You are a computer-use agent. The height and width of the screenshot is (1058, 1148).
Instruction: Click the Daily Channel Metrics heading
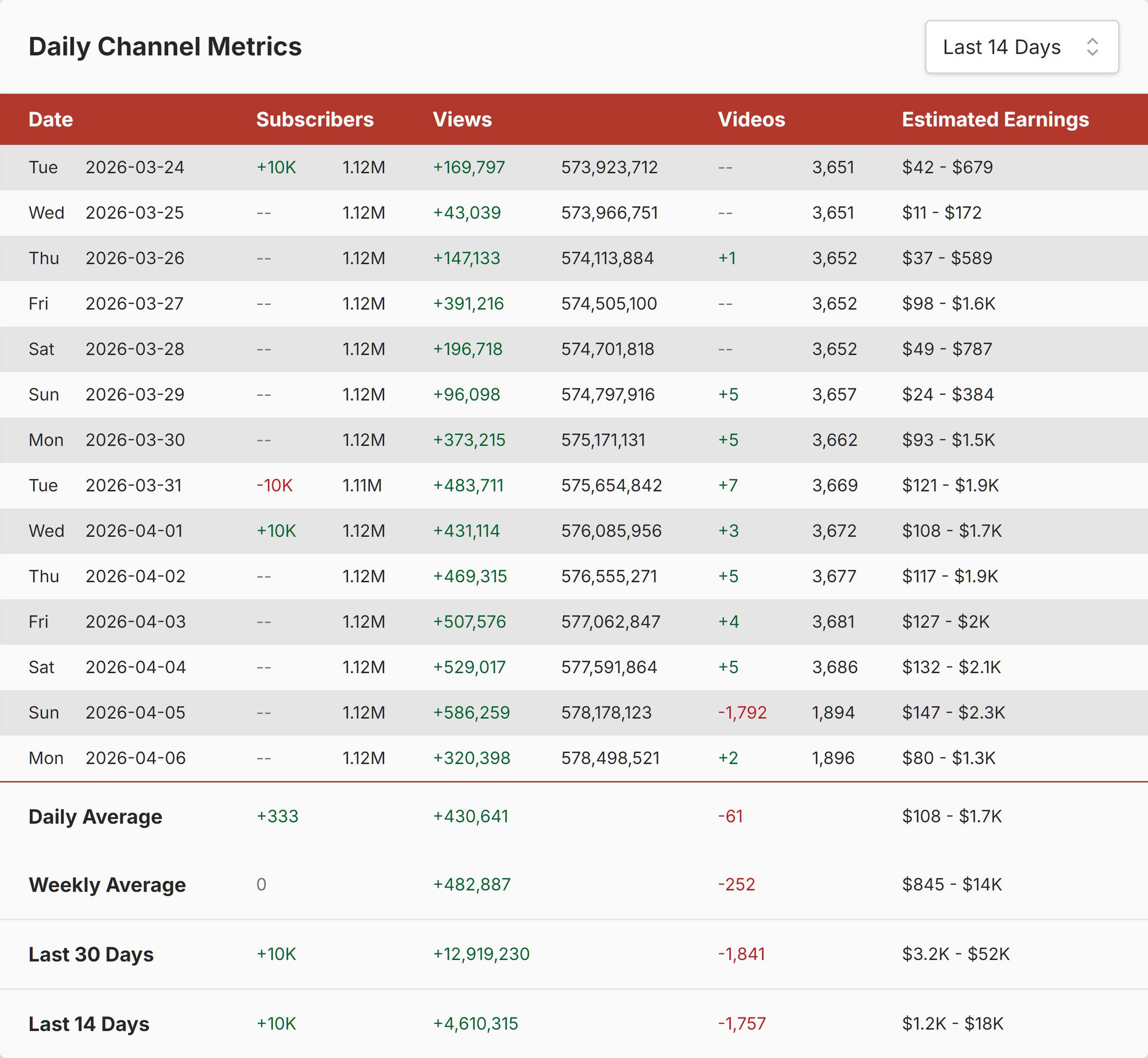[x=165, y=47]
